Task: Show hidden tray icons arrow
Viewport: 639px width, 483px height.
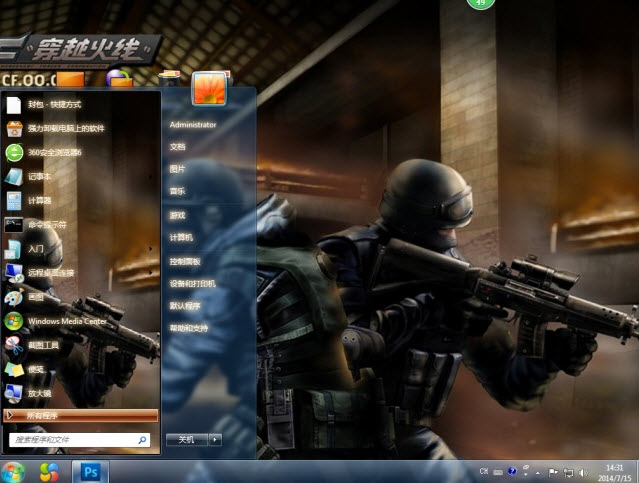Action: [538, 473]
